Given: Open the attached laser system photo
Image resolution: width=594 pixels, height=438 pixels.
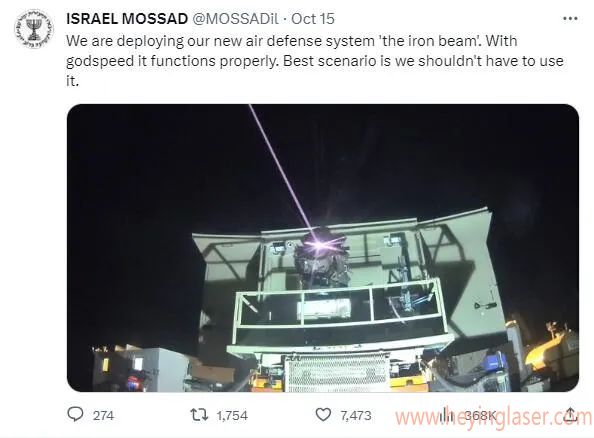Looking at the screenshot, I should pos(323,248).
